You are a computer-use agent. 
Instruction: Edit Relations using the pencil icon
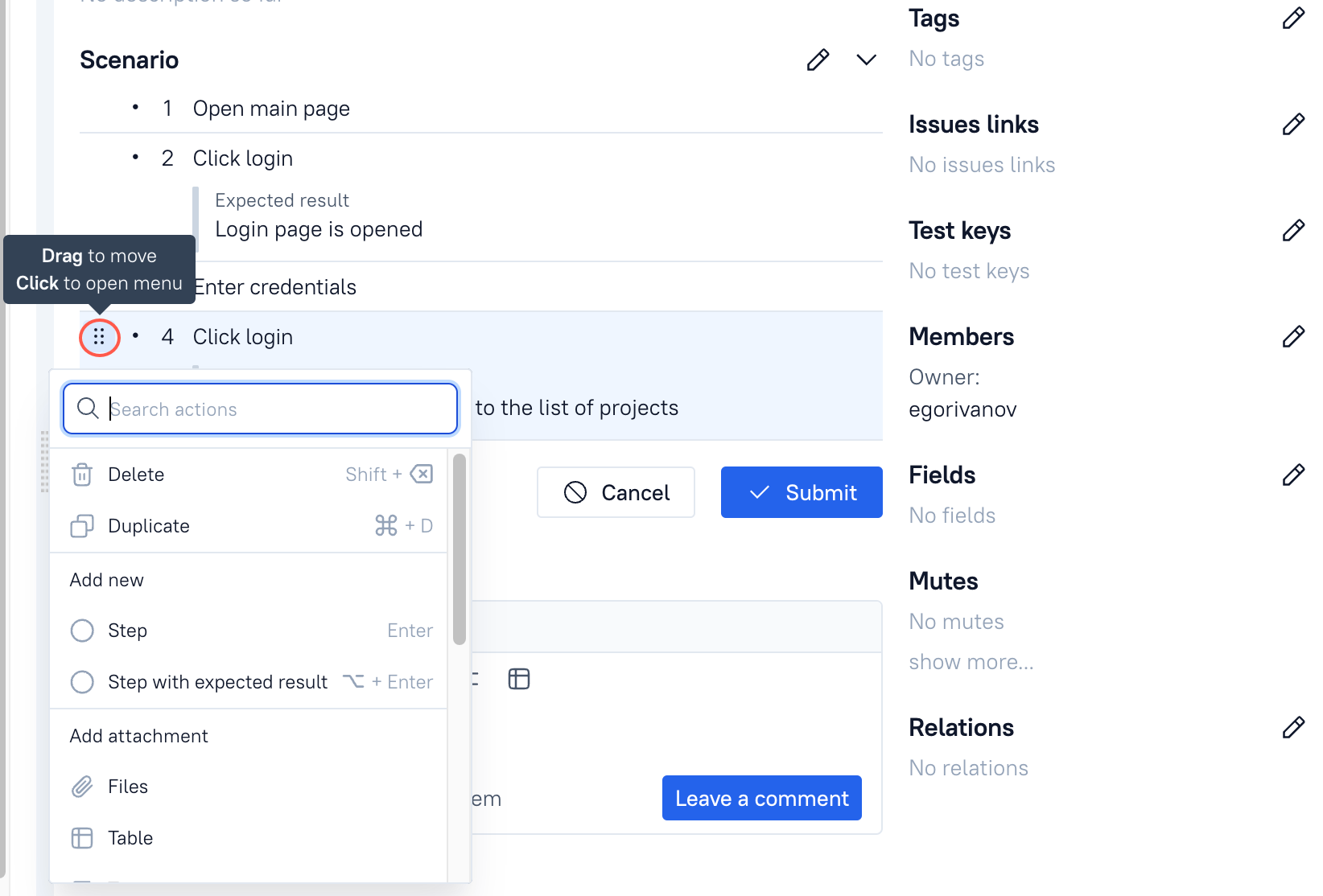(x=1294, y=726)
